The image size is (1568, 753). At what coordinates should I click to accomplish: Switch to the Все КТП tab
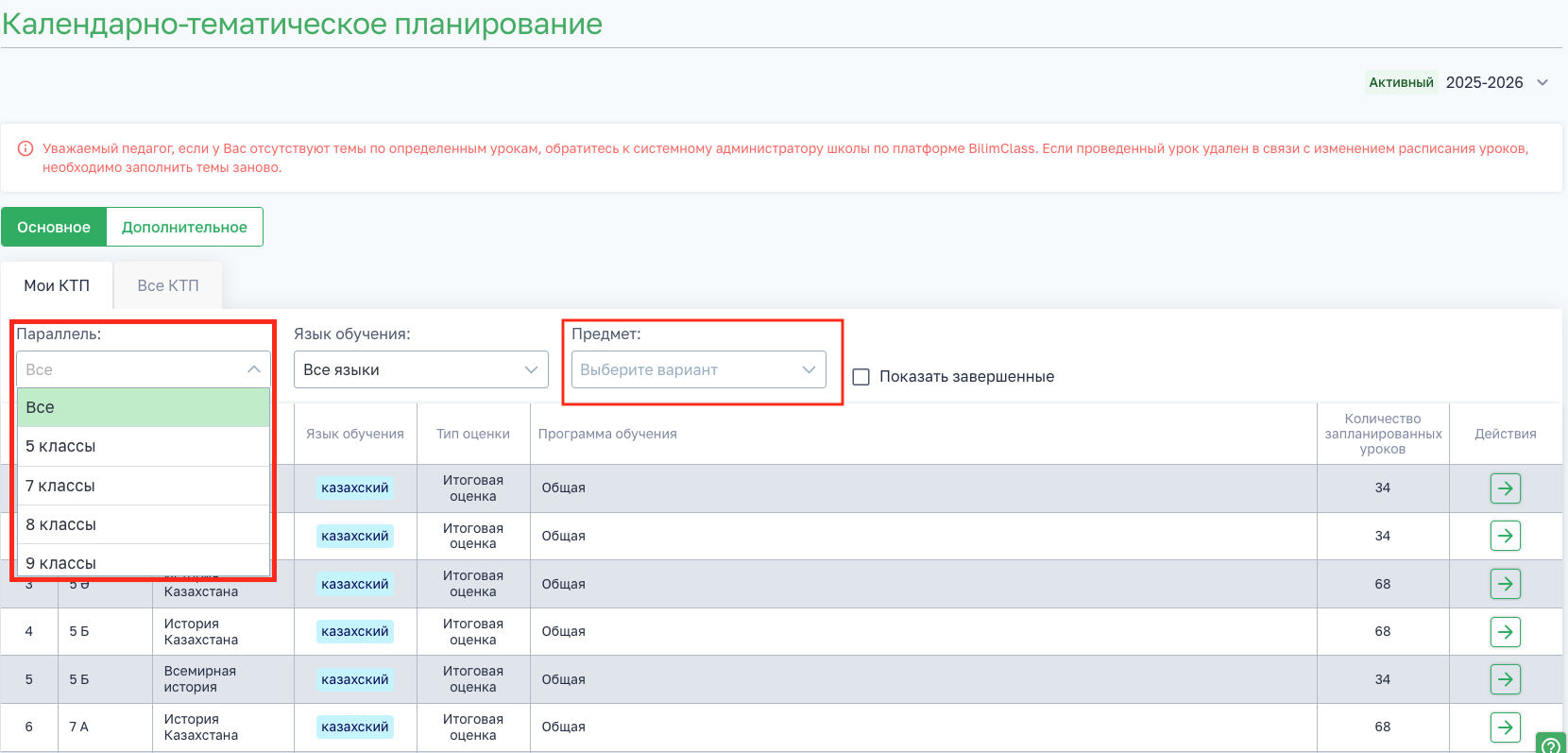tap(168, 285)
